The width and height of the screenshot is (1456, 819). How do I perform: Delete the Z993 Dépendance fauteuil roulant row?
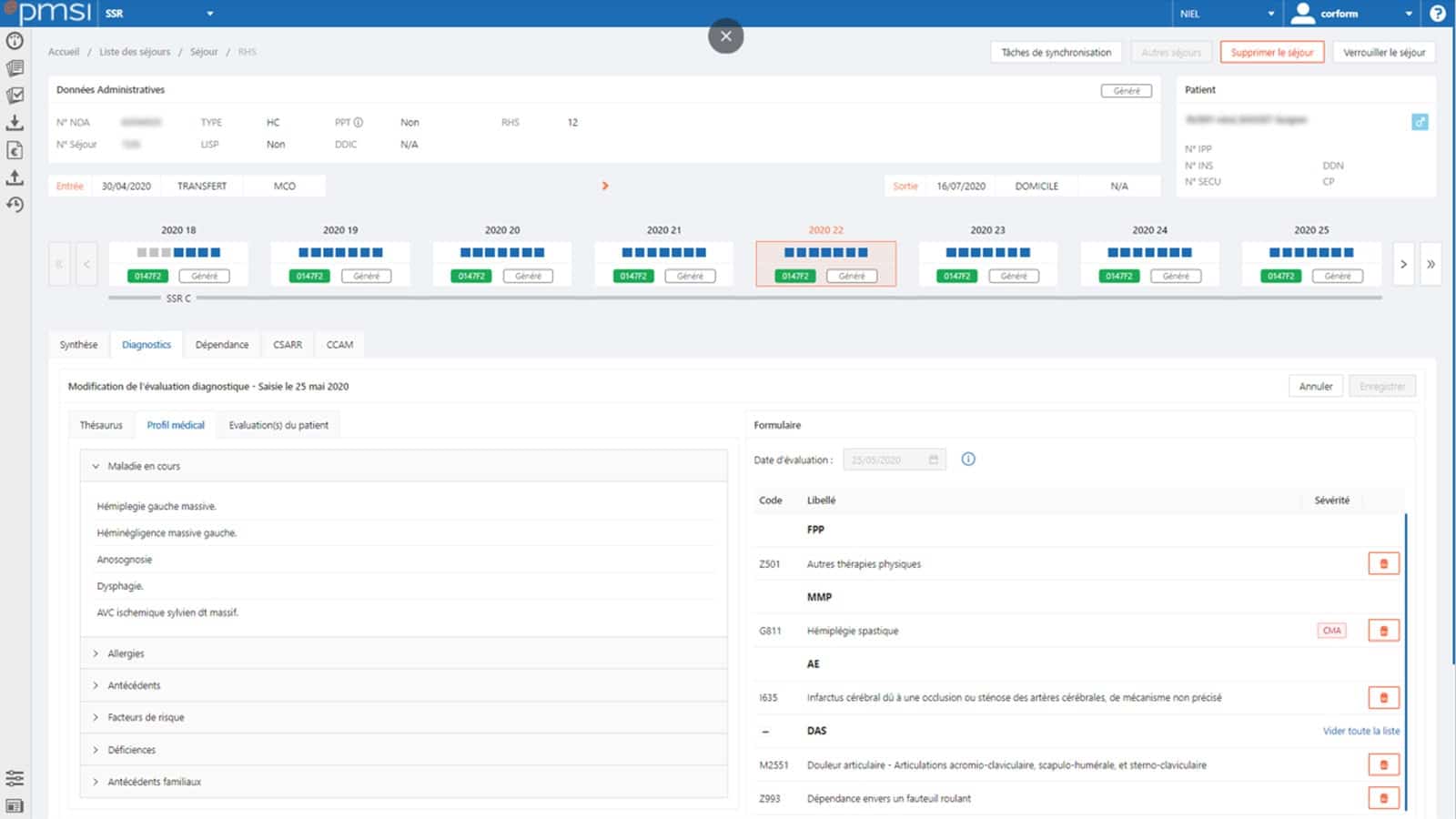(x=1384, y=798)
